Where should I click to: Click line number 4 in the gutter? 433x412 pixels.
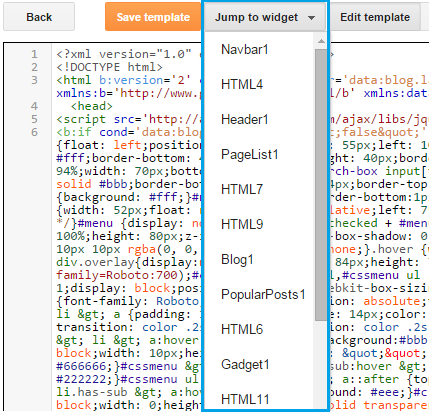pos(34,106)
